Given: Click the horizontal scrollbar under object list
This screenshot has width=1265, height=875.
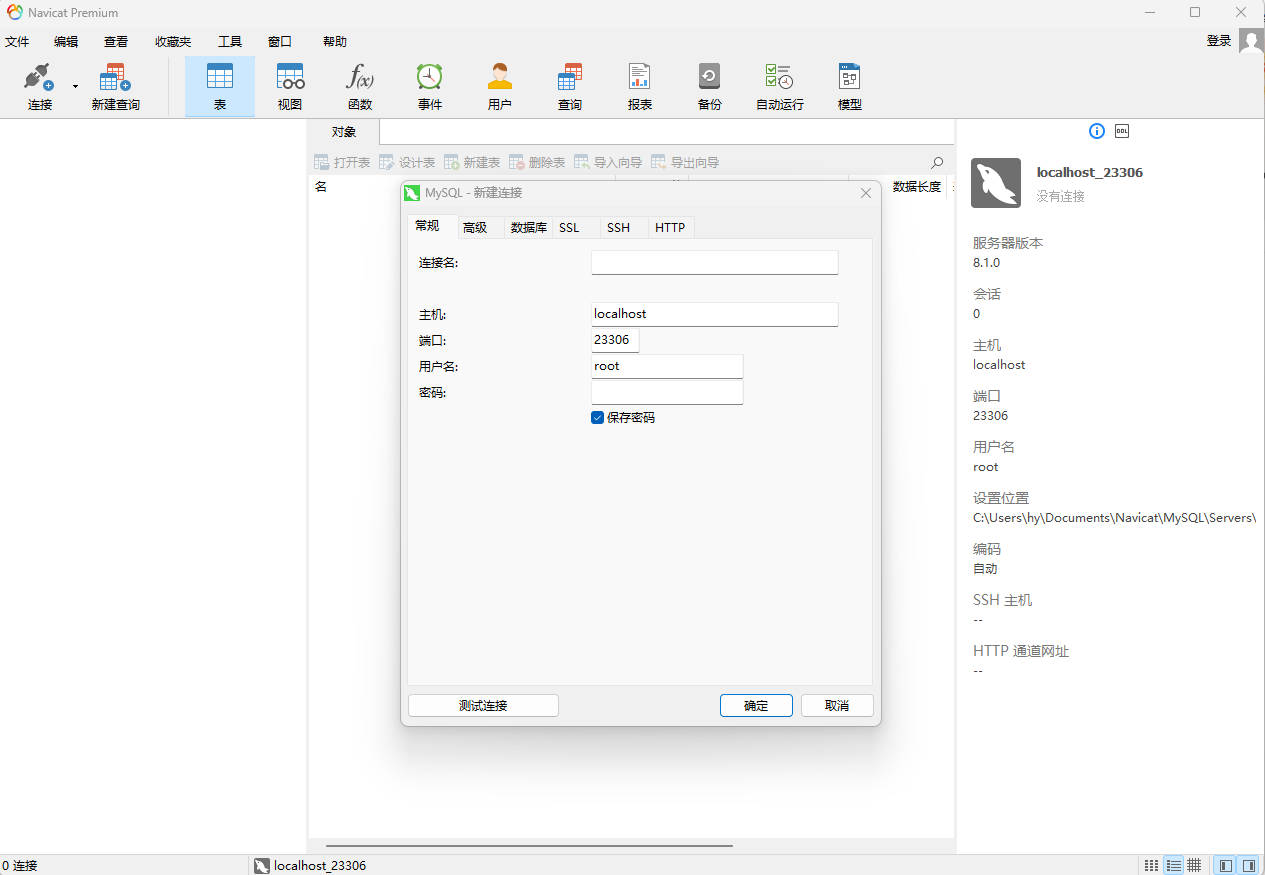Looking at the screenshot, I should 529,846.
